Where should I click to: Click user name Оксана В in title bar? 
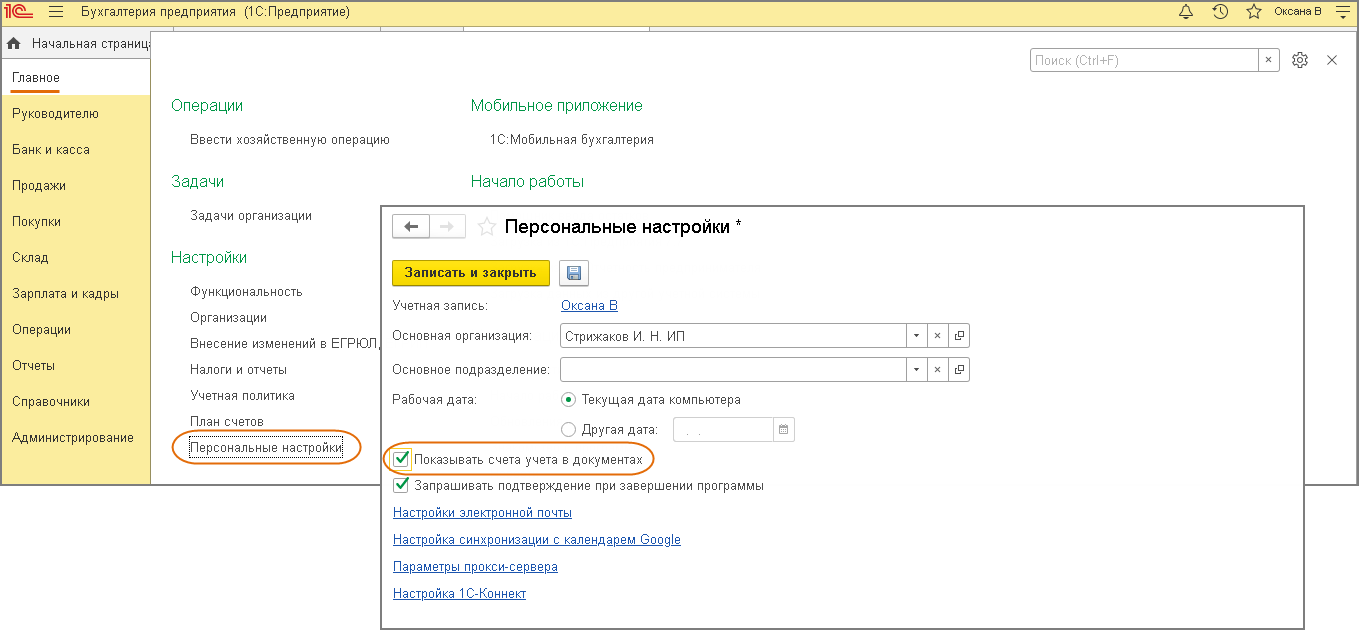click(x=1298, y=12)
